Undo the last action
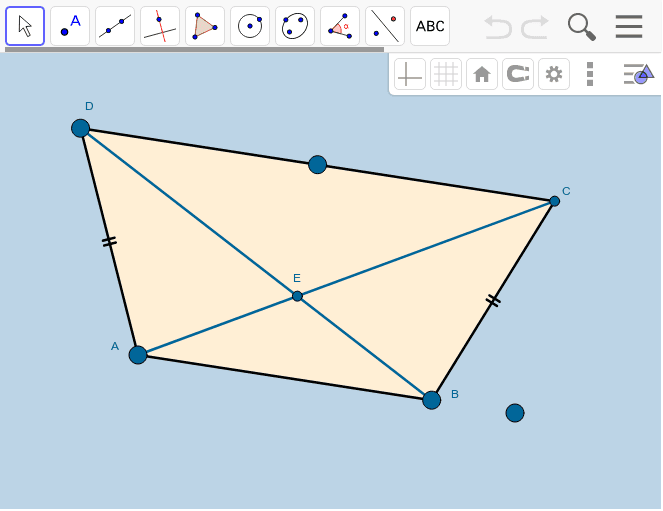Image resolution: width=663 pixels, height=511 pixels. pos(498,27)
